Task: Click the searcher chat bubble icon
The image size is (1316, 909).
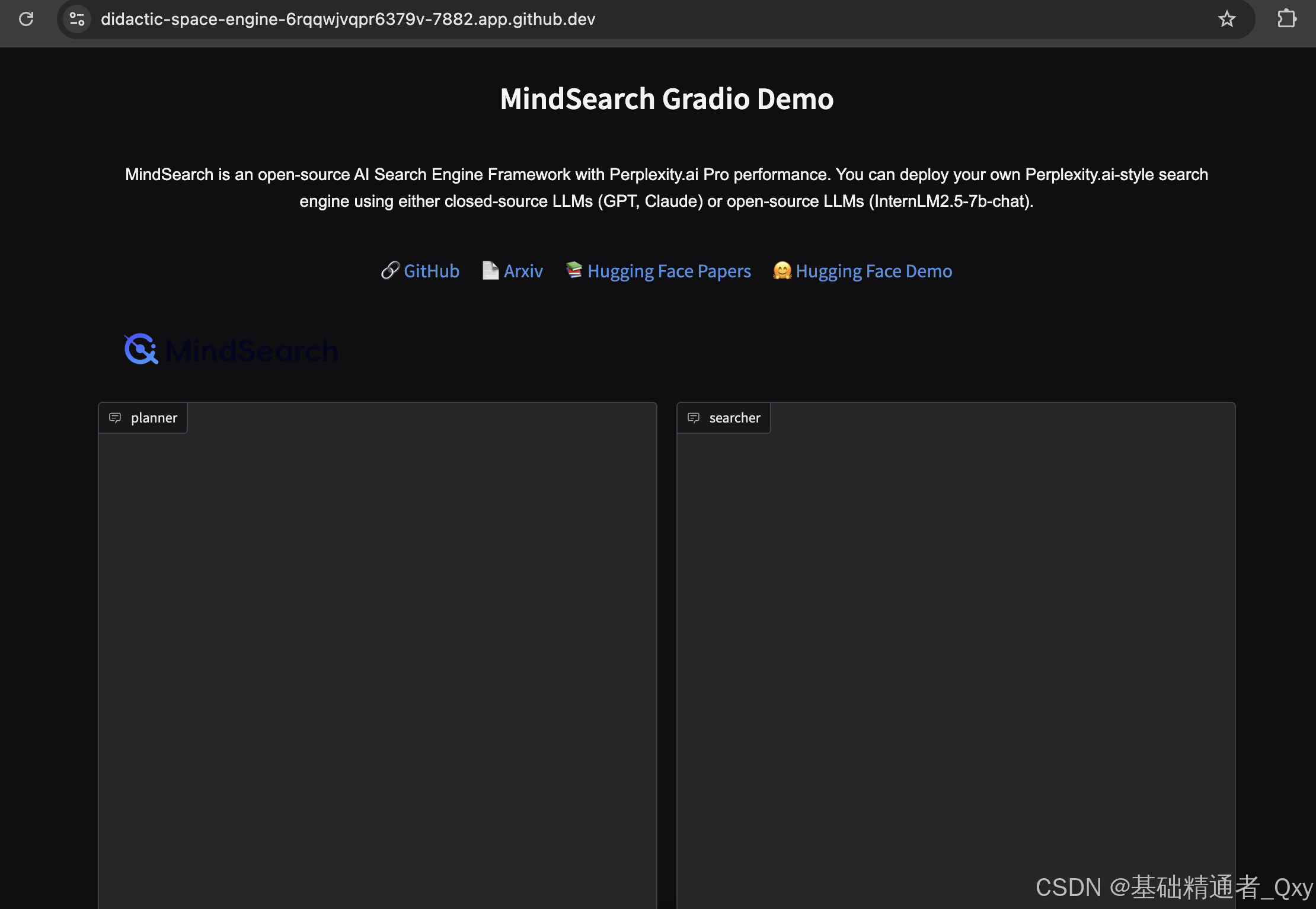Action: click(x=694, y=418)
